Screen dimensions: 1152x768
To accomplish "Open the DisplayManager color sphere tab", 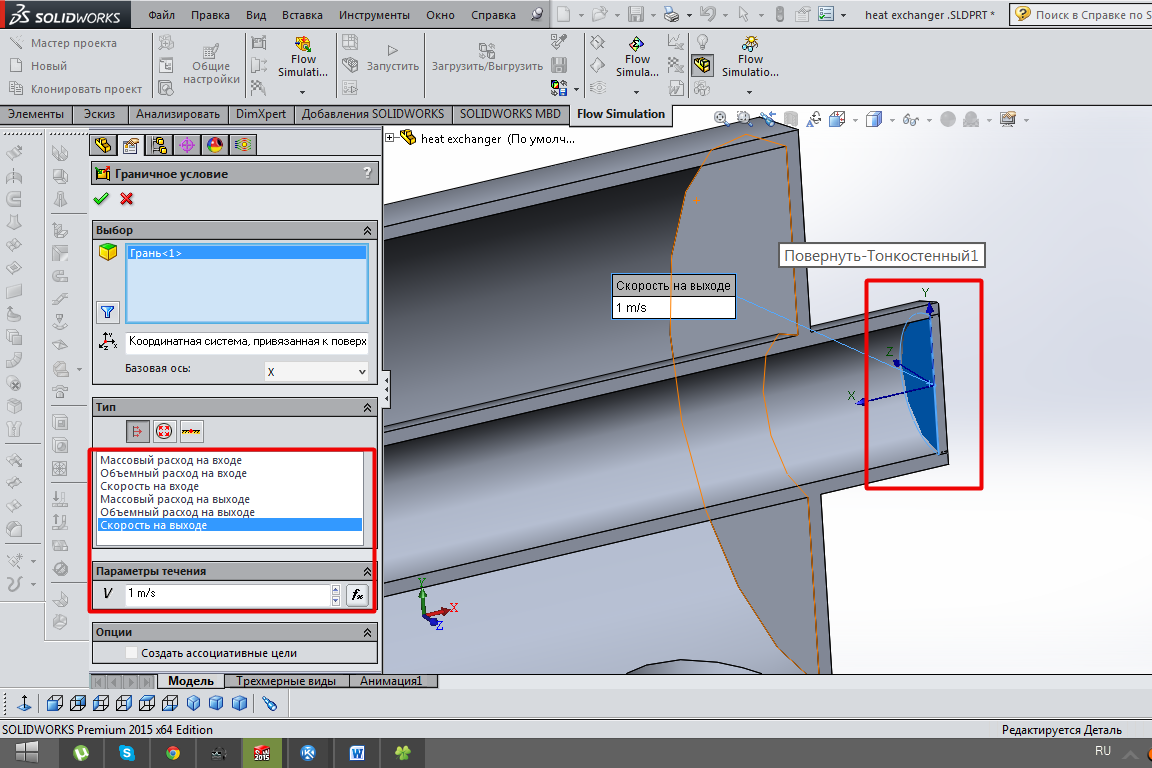I will (x=215, y=145).
